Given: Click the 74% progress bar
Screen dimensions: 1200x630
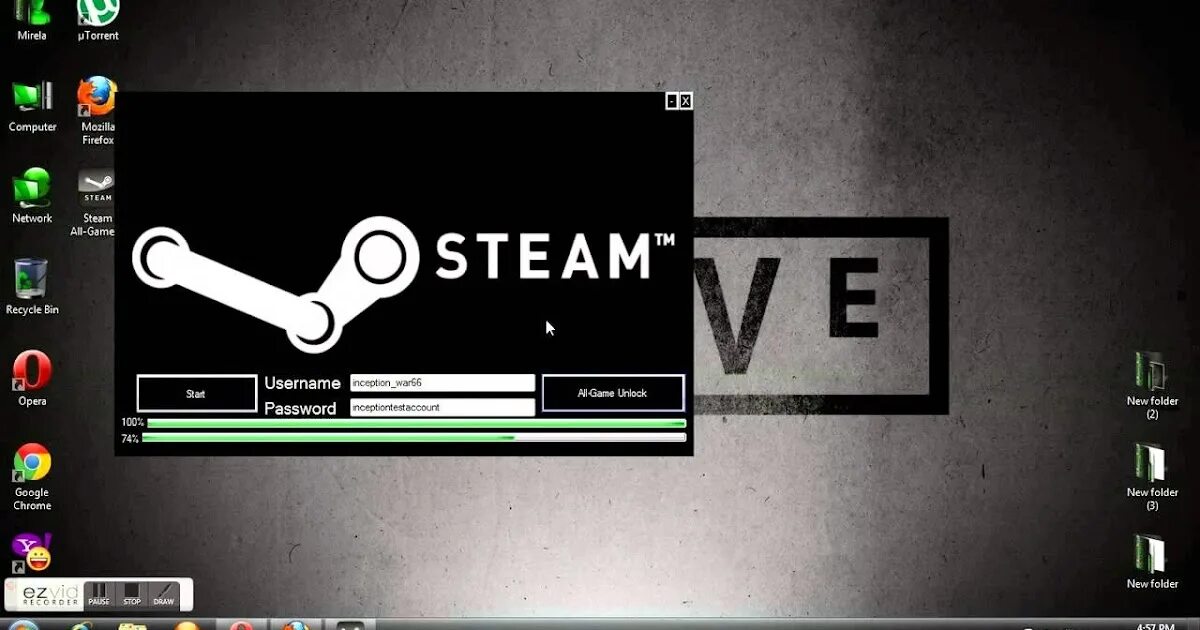Looking at the screenshot, I should coord(414,438).
